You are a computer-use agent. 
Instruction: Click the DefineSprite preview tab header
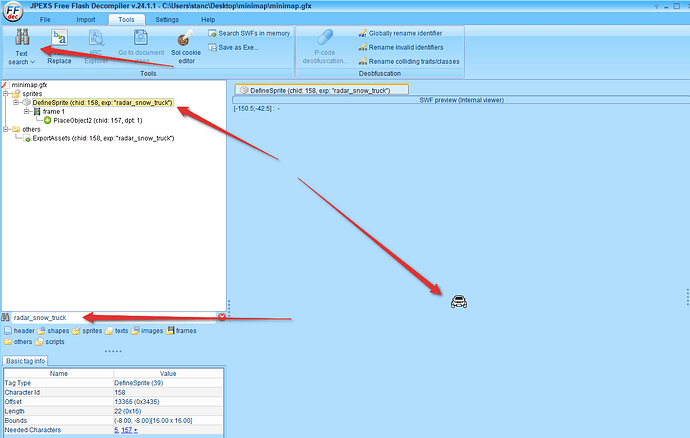pyautogui.click(x=322, y=90)
